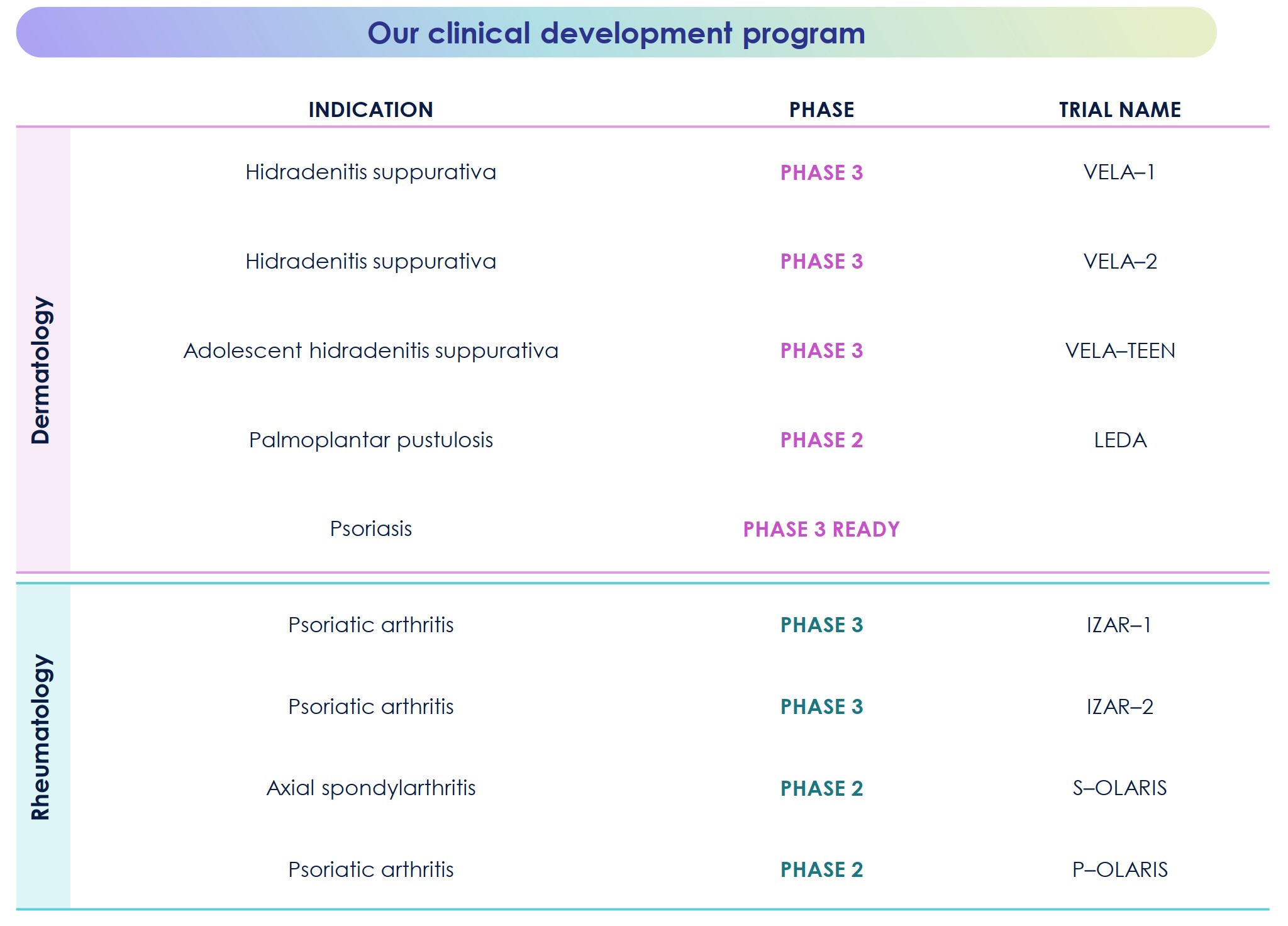Select Axial spondylarthritis indication

click(370, 788)
